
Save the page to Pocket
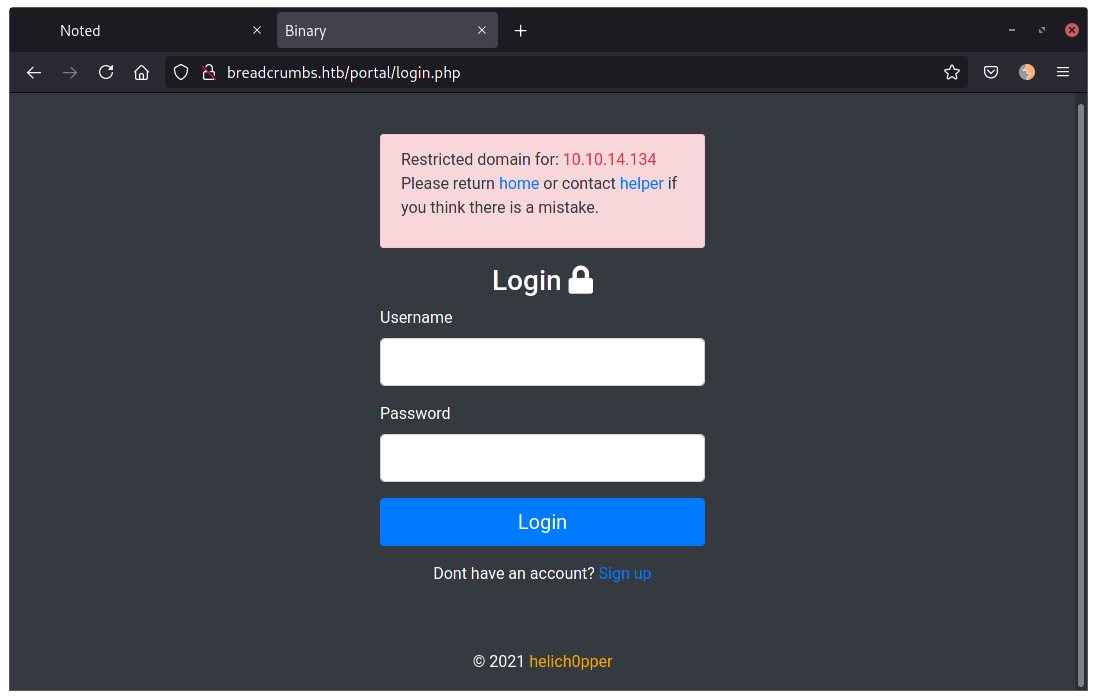(x=990, y=72)
